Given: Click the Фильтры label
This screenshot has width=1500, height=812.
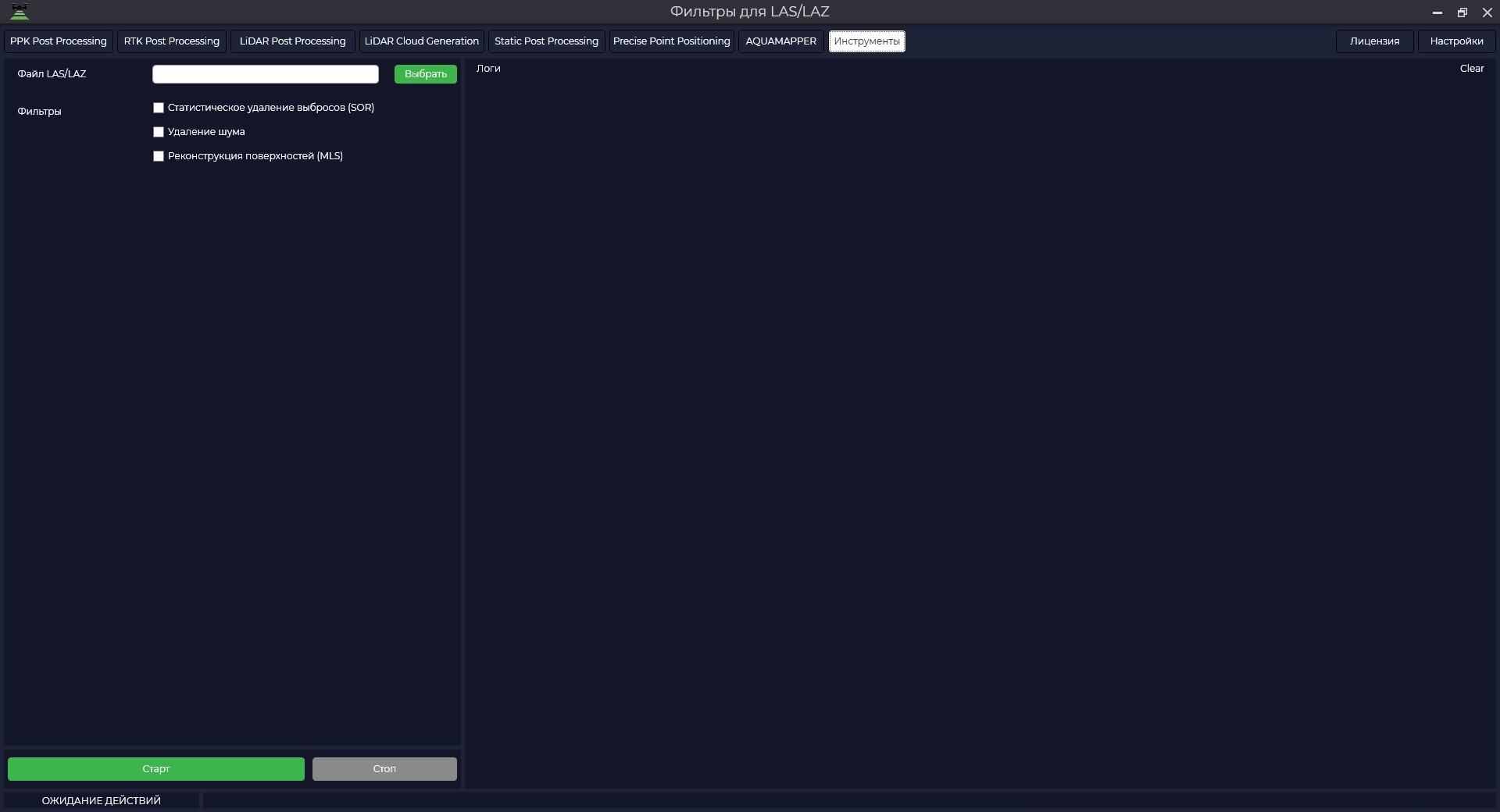Looking at the screenshot, I should [39, 112].
